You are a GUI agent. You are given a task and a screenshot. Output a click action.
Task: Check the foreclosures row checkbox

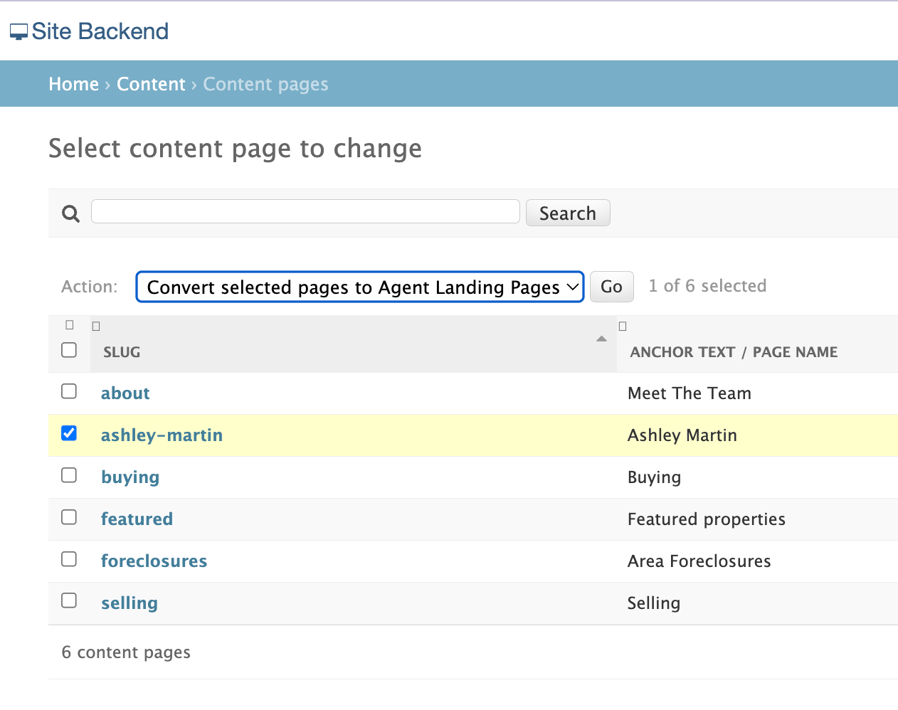(x=69, y=559)
